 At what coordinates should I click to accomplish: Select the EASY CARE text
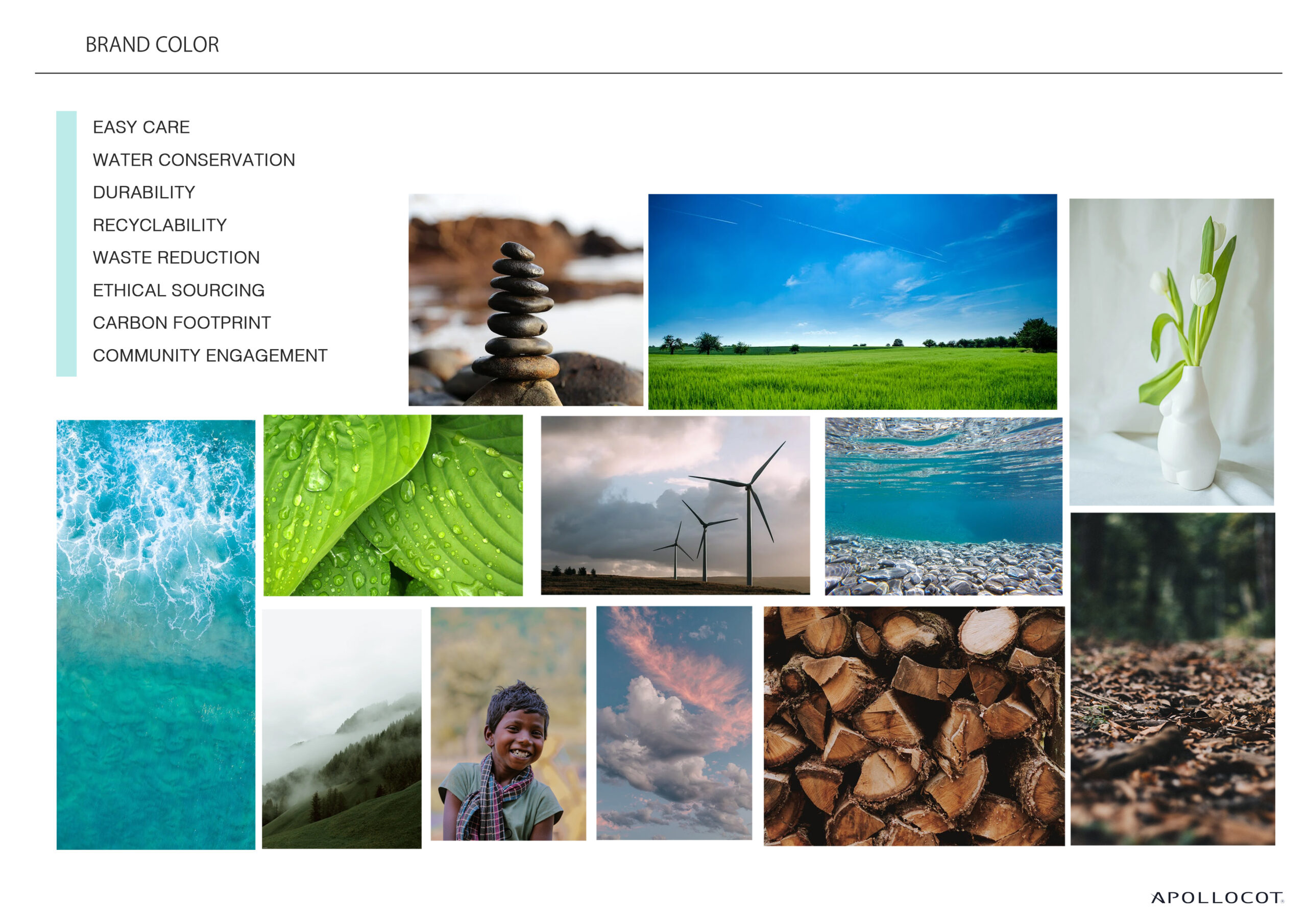point(141,127)
